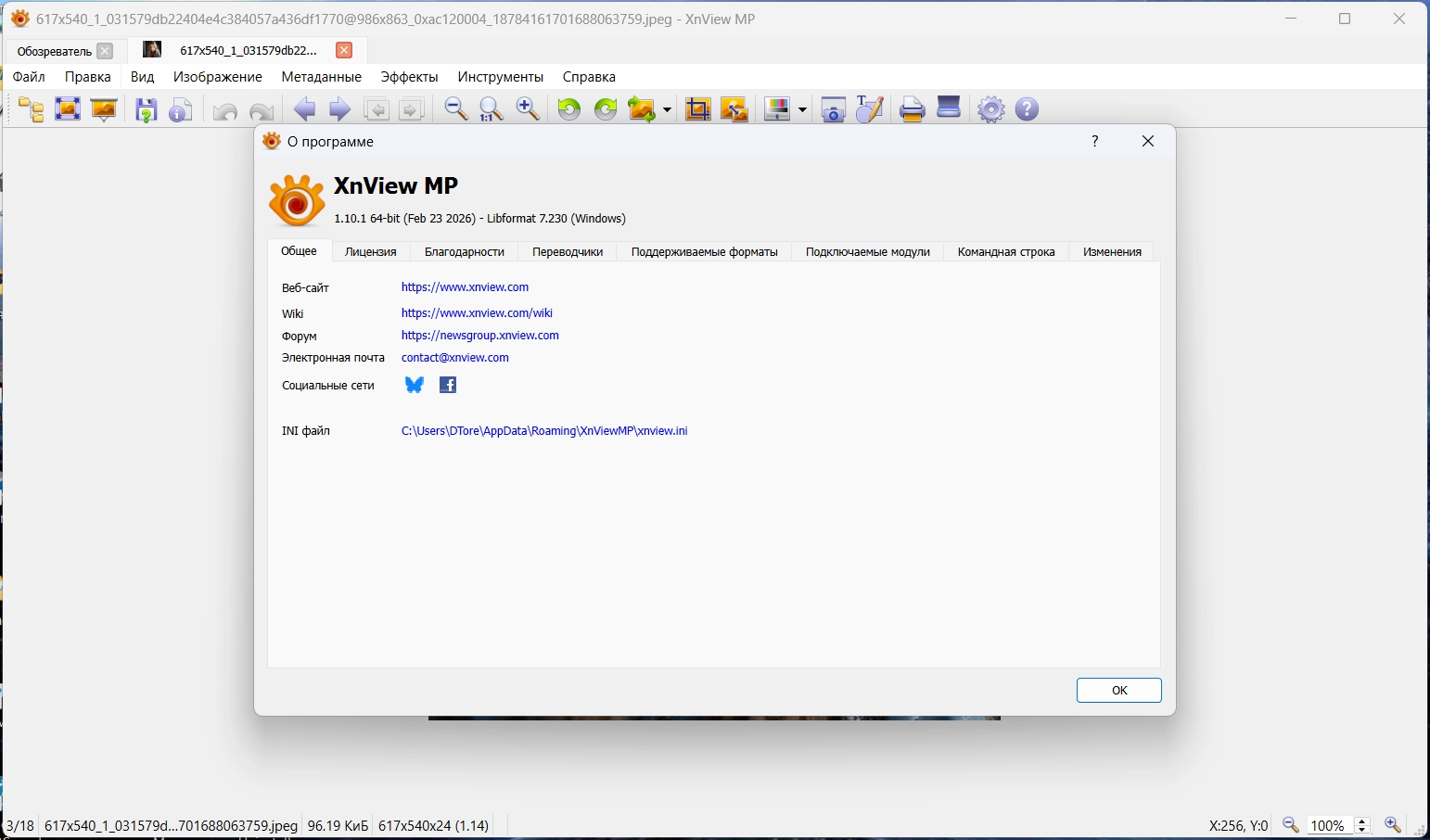This screenshot has width=1430, height=840.
Task: Open the https://www.xnview.com/wiki link
Action: 477,313
